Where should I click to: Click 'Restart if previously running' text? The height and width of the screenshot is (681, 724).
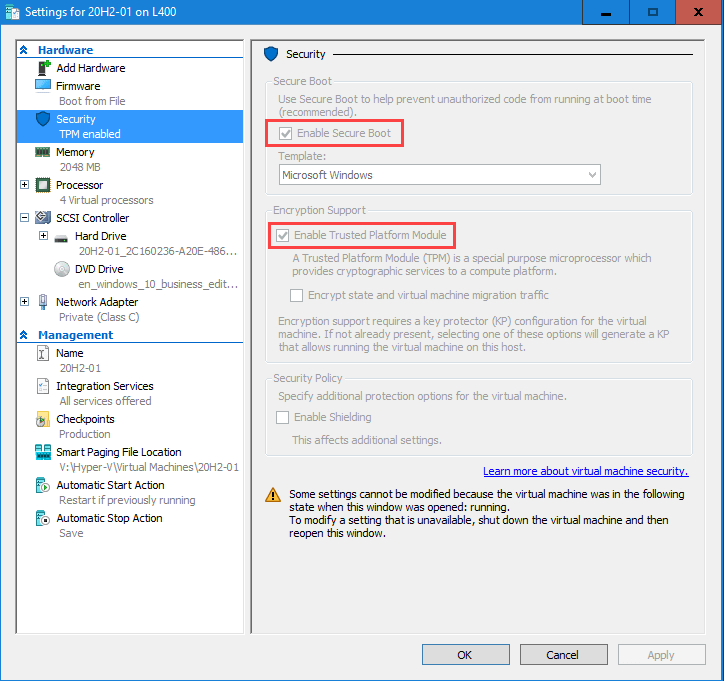tap(127, 500)
